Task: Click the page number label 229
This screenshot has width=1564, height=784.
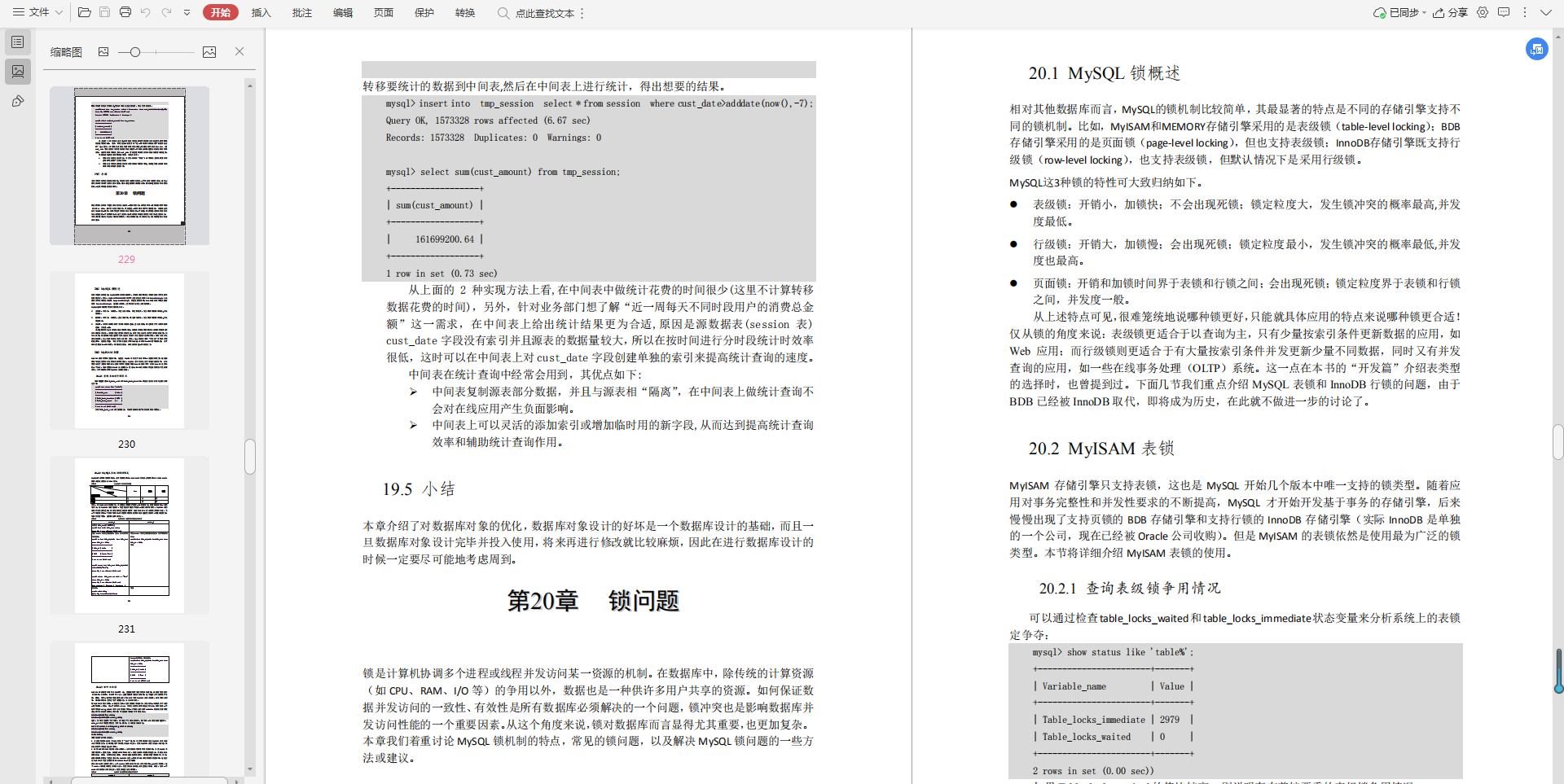Action: tap(126, 259)
